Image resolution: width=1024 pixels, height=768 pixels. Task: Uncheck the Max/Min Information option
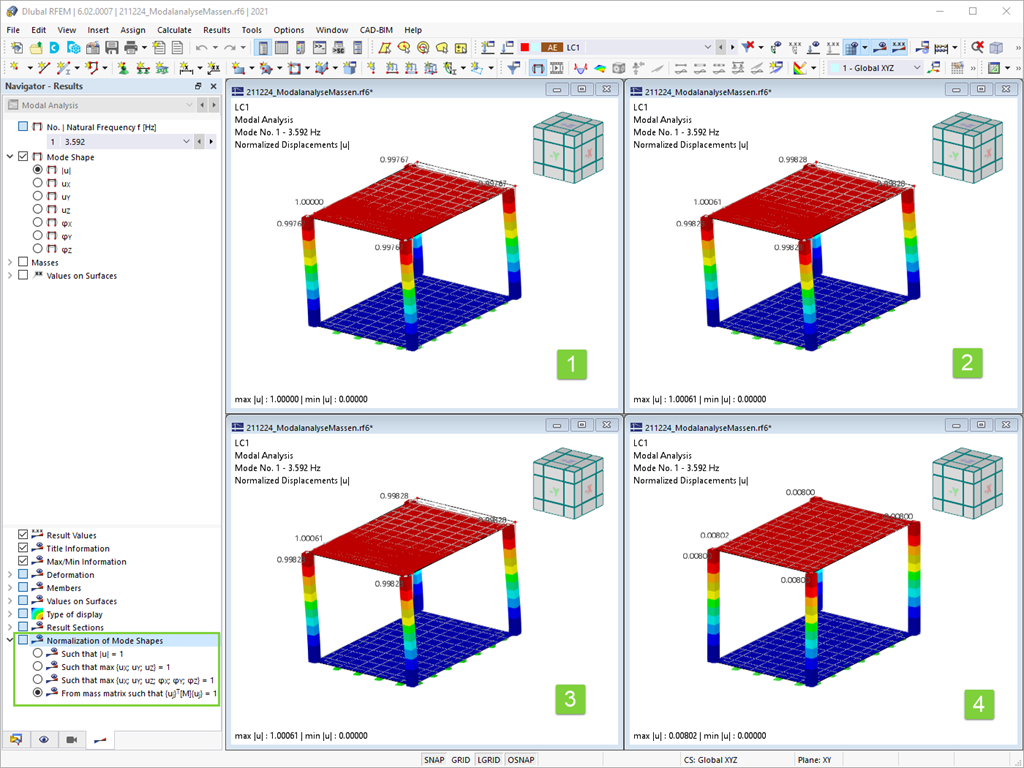[x=22, y=561]
